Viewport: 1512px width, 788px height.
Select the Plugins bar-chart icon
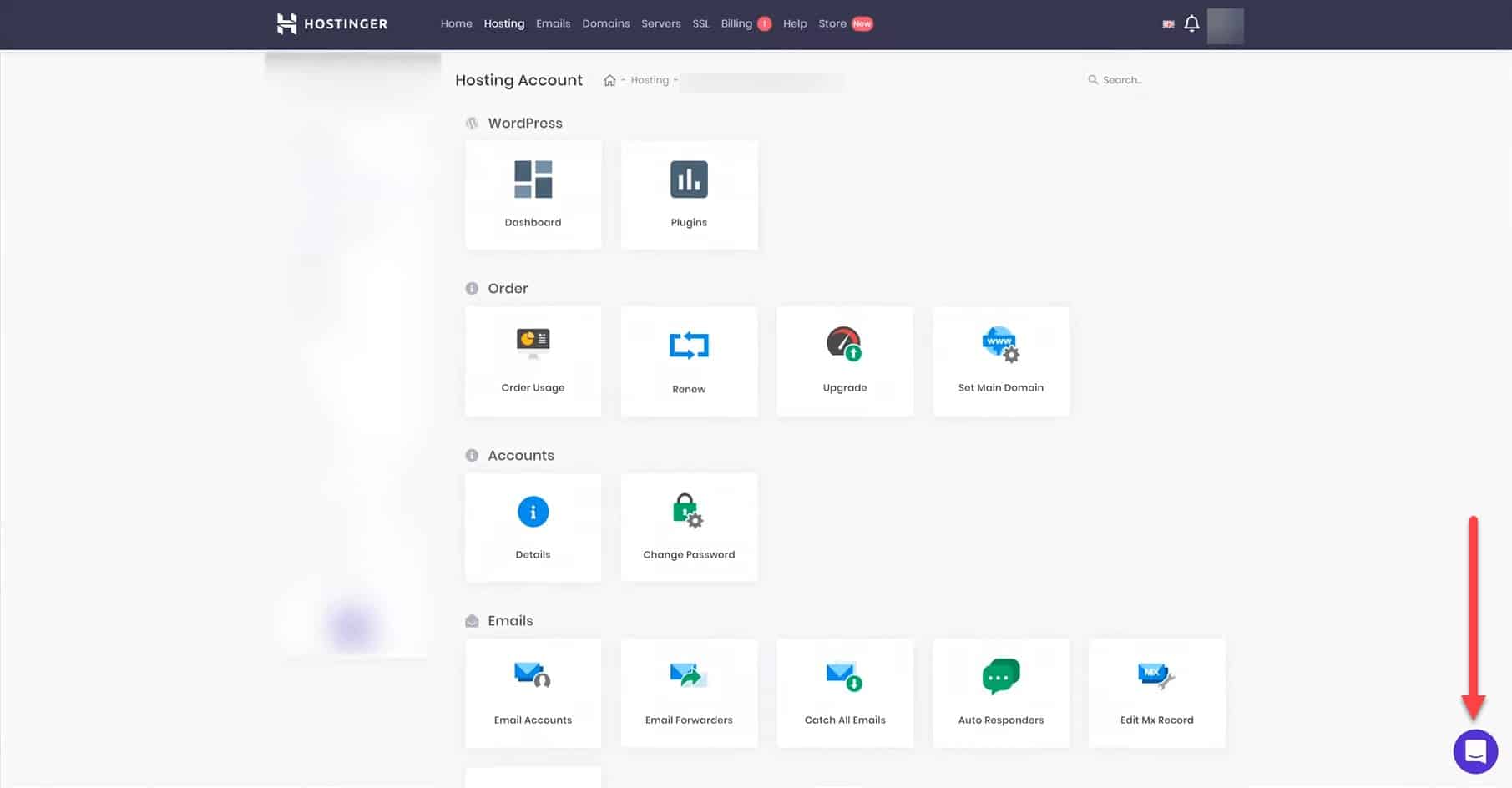pyautogui.click(x=689, y=179)
